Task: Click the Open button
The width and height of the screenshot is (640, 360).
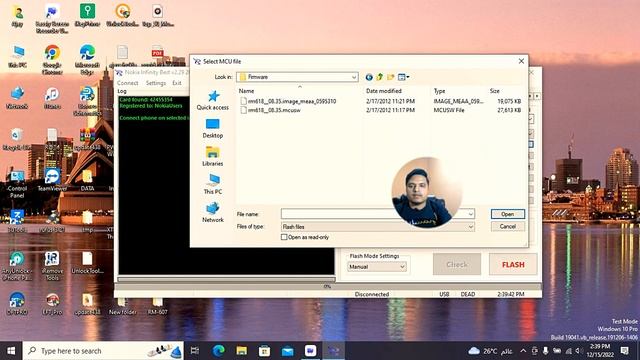Action: pos(507,214)
